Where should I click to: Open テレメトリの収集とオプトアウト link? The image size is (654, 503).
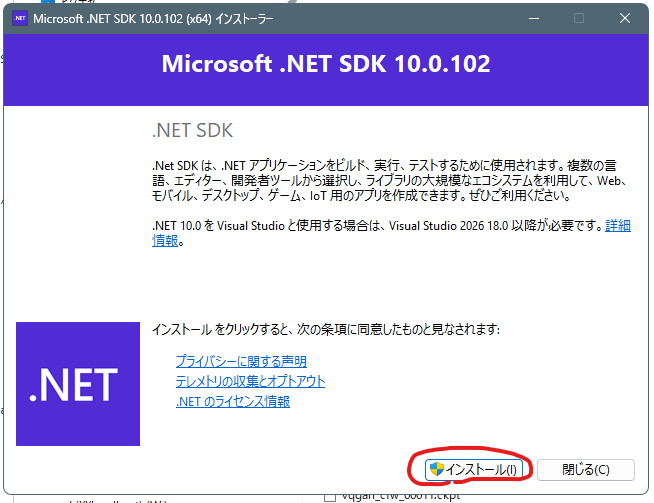[x=250, y=381]
